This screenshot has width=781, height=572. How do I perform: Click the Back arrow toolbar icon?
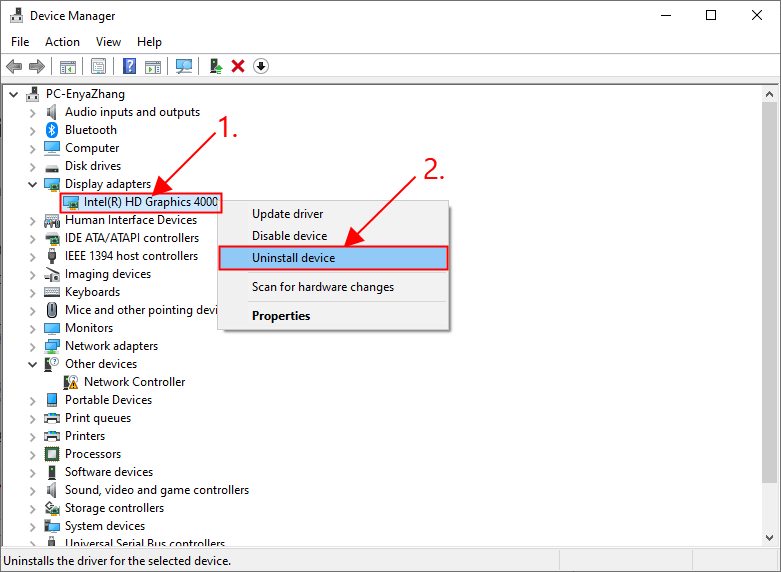14,66
